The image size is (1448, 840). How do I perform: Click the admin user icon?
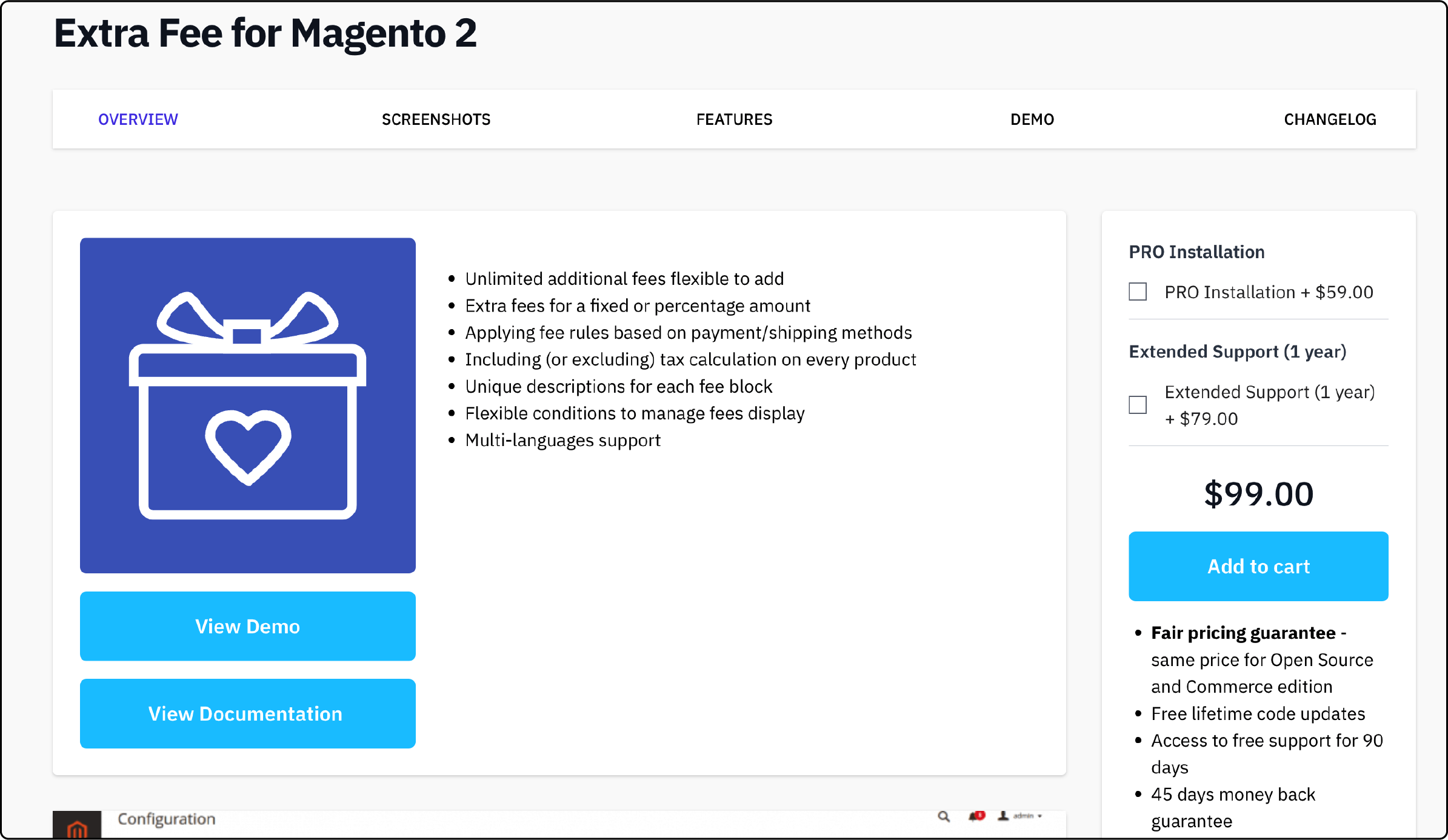[1003, 816]
